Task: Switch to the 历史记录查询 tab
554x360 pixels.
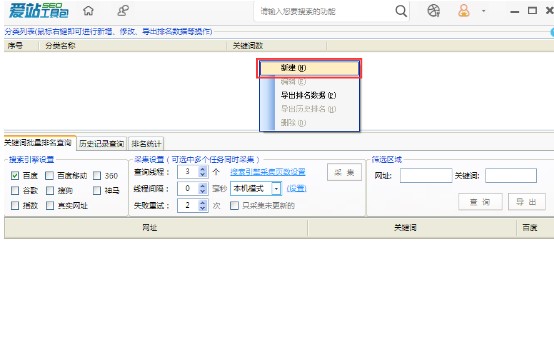Action: (x=101, y=143)
